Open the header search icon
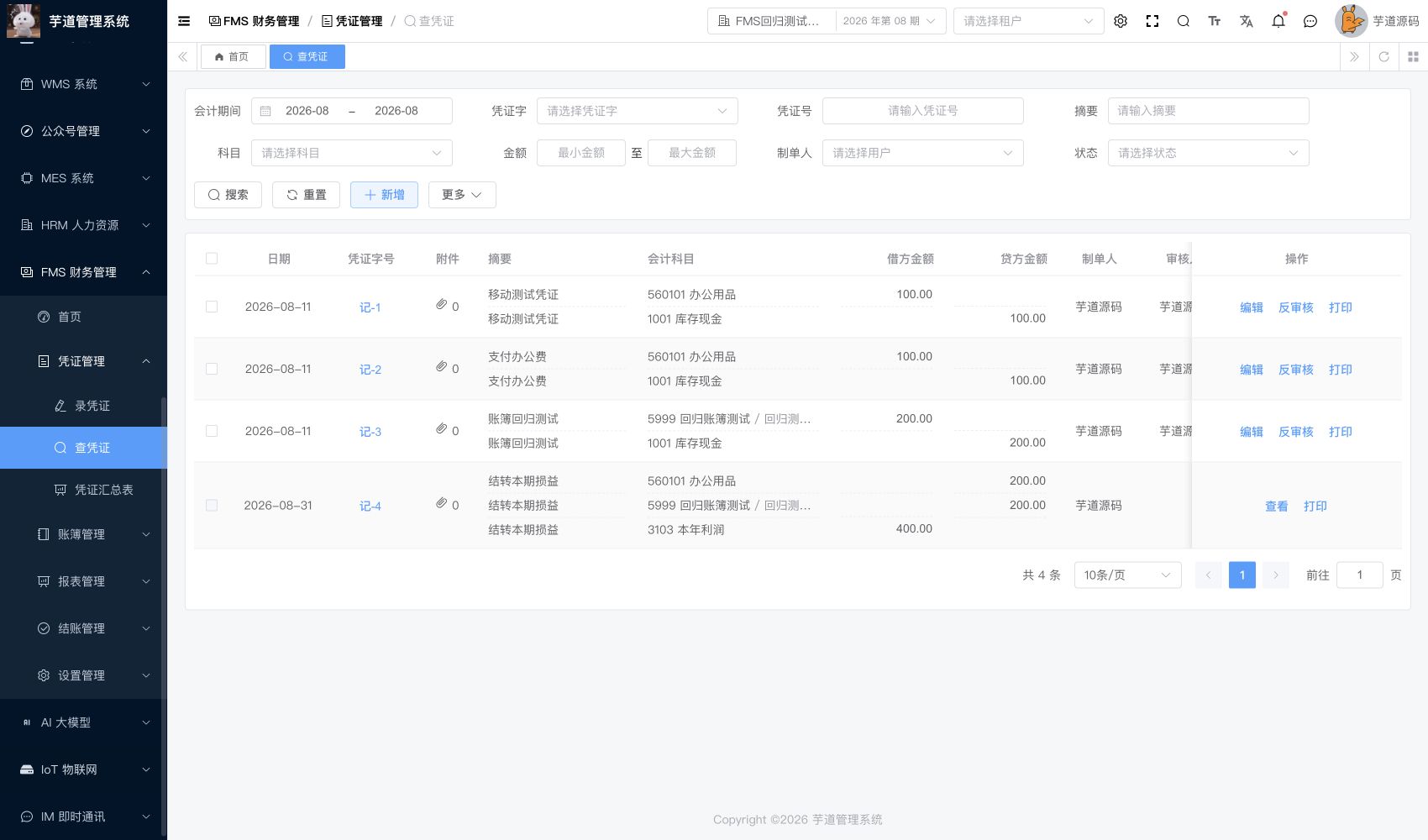 pos(1184,21)
